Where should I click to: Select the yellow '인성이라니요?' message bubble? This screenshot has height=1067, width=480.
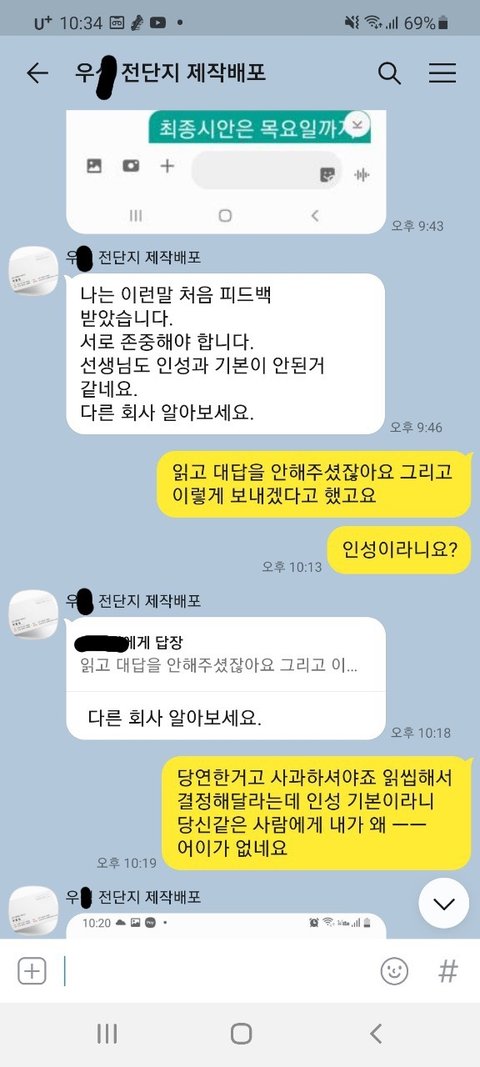399,550
